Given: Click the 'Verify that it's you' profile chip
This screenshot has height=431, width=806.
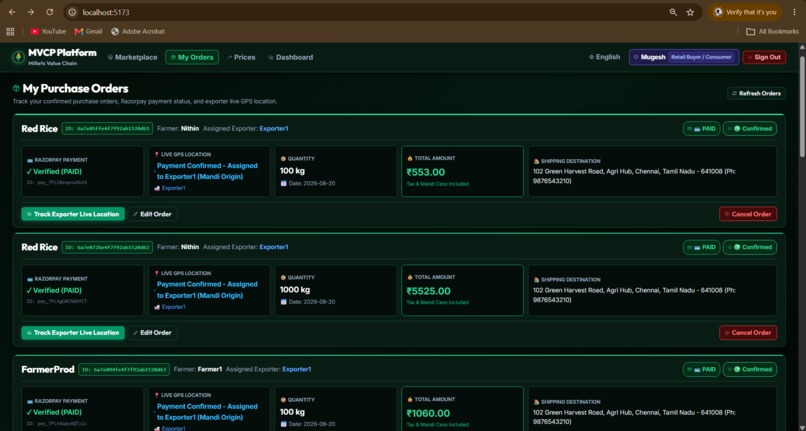Looking at the screenshot, I should [x=745, y=12].
